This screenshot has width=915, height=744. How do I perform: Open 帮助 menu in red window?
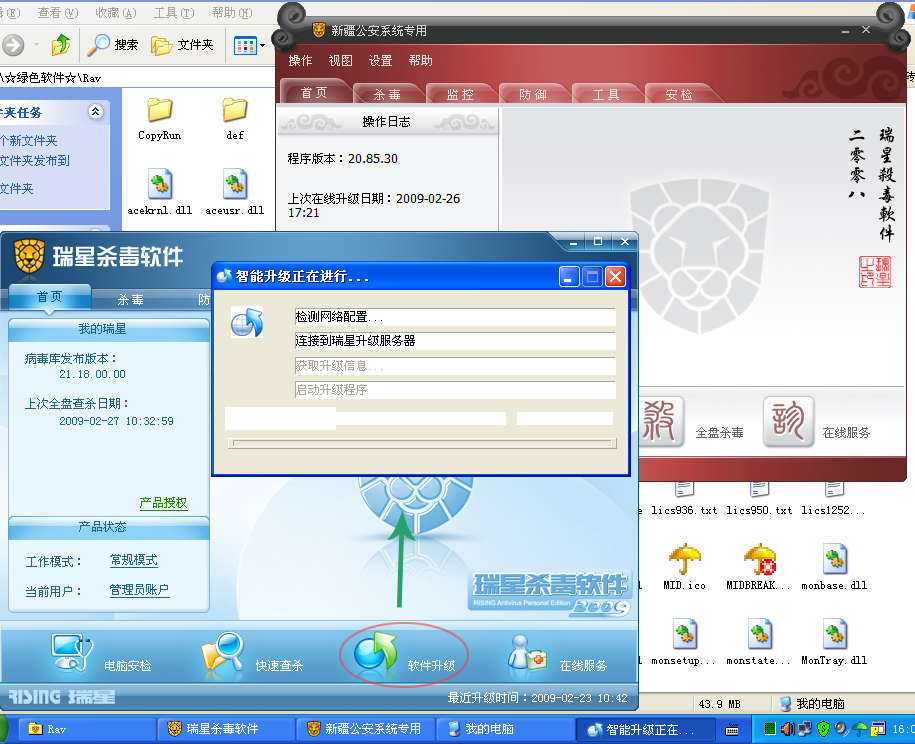tap(420, 61)
